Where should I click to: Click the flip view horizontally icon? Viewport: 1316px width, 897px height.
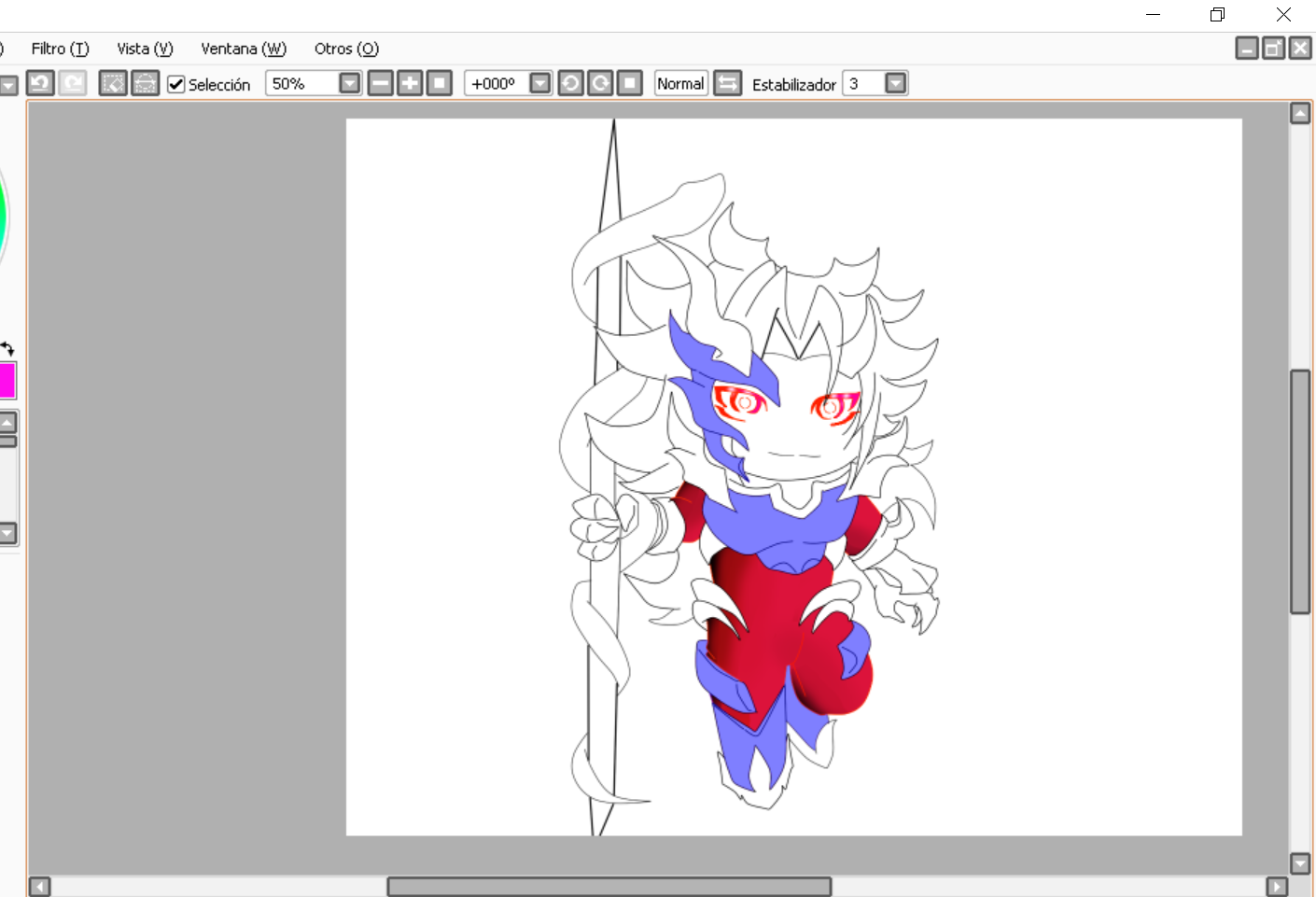[727, 83]
